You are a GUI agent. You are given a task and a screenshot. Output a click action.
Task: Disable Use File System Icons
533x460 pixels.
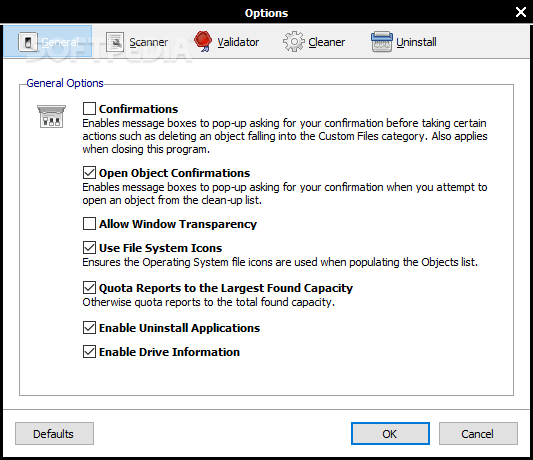[89, 248]
